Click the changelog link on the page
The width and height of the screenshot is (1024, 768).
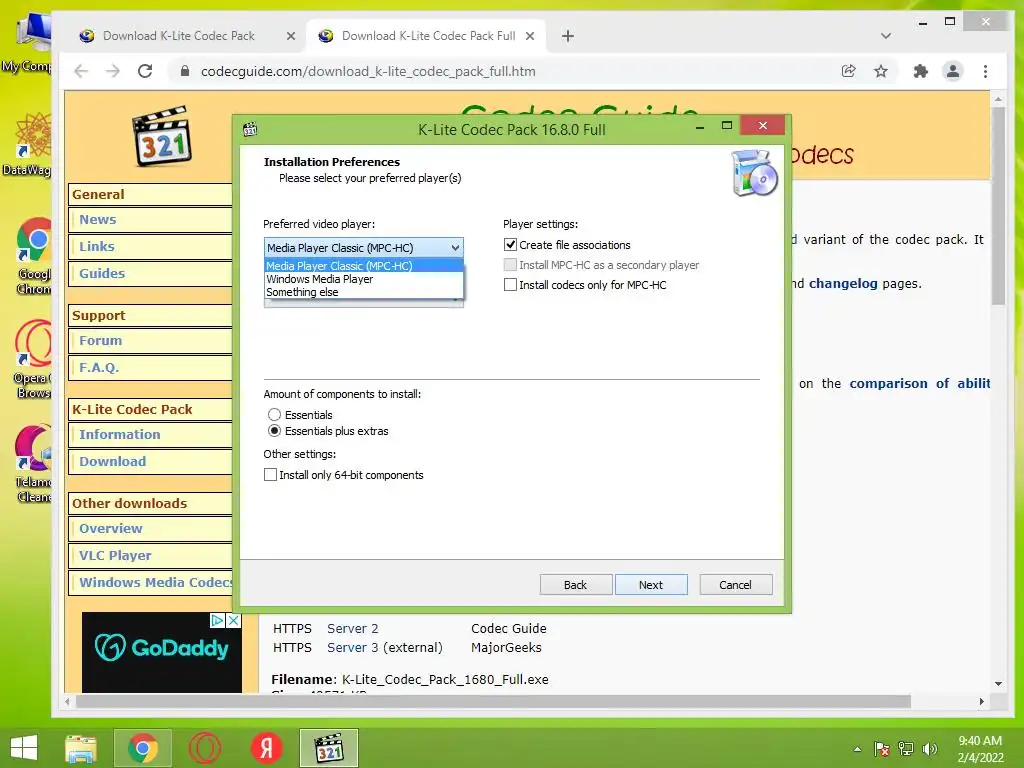843,283
